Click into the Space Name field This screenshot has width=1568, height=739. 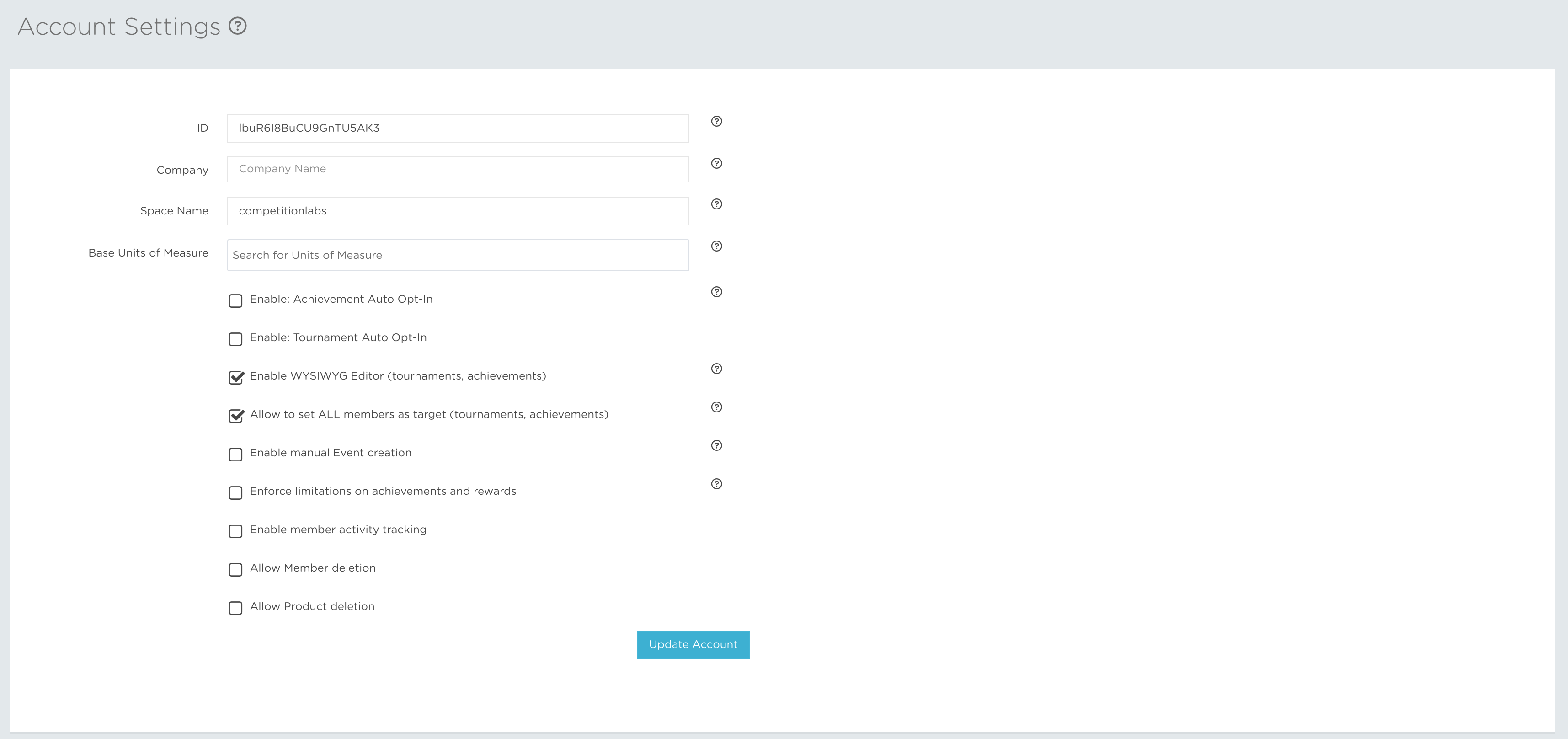[458, 211]
